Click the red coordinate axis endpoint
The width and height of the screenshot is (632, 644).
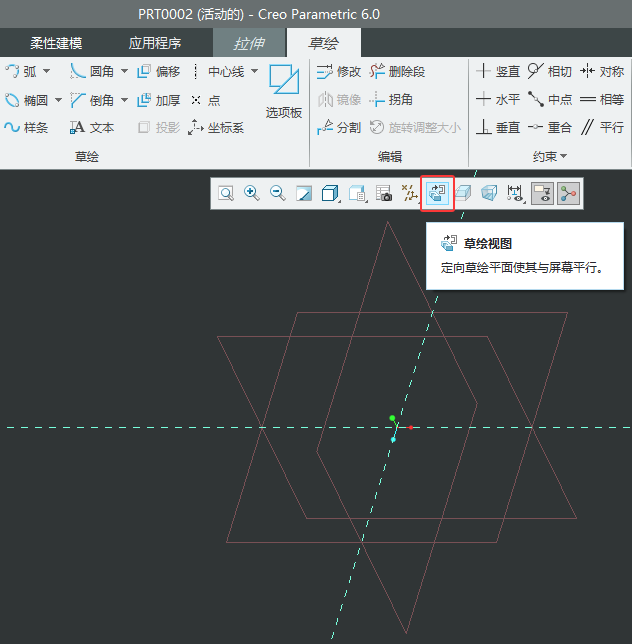click(411, 428)
